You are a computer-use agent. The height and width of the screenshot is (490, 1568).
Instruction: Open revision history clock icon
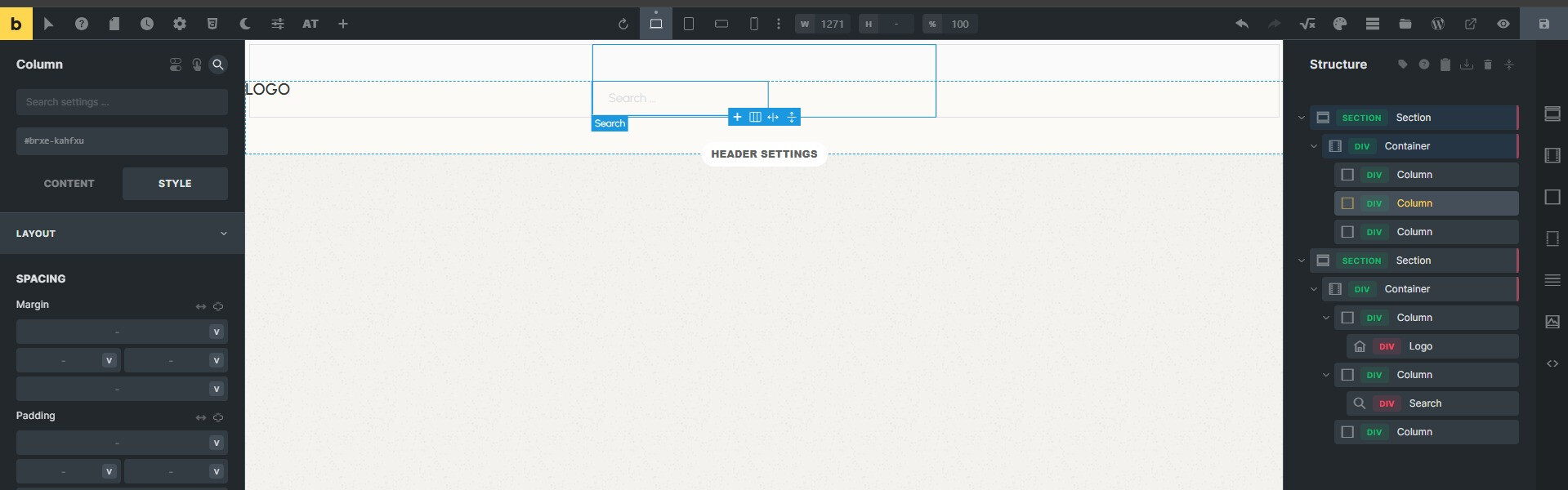[x=147, y=24]
